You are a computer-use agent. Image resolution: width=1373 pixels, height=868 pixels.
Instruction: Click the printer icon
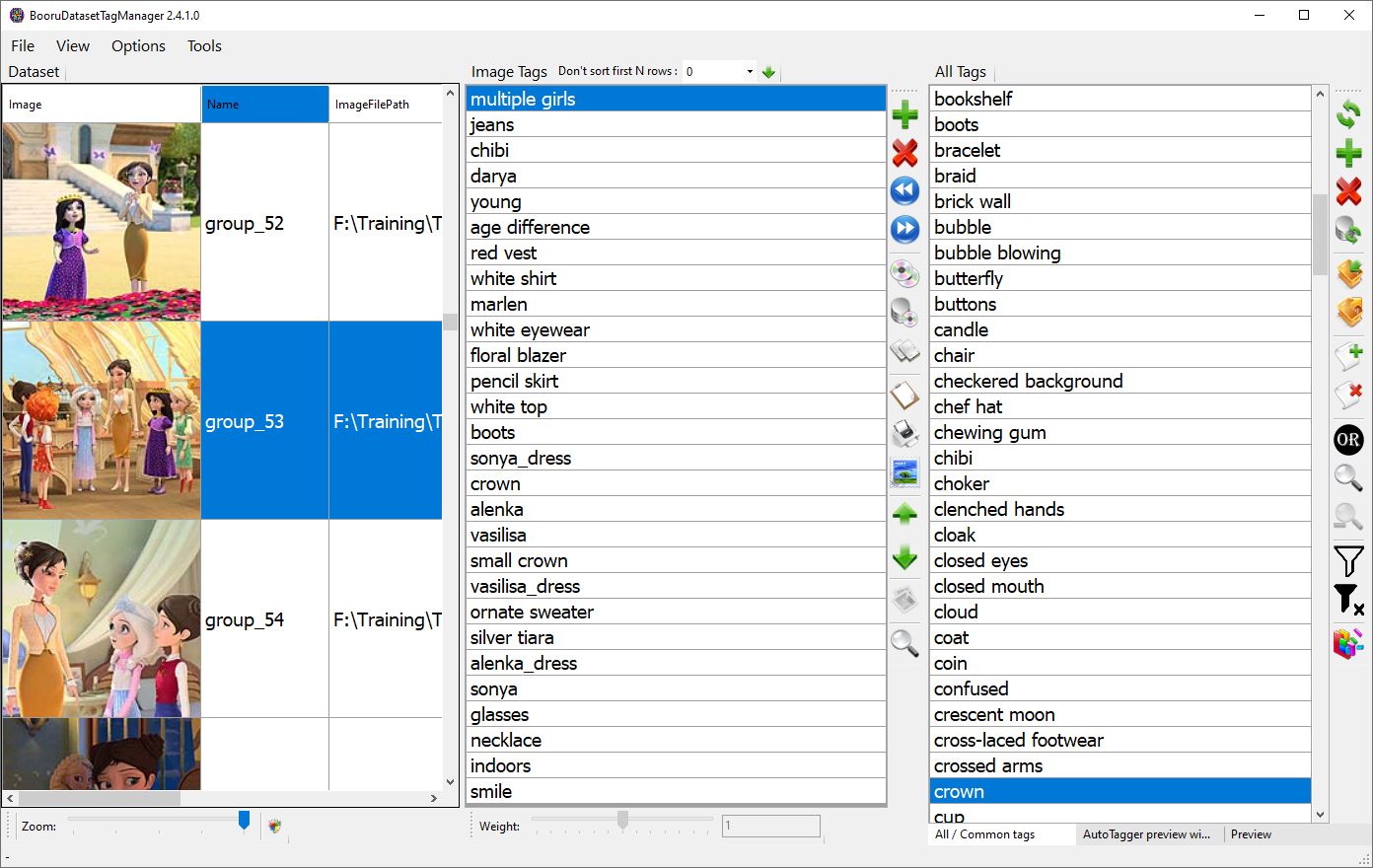tap(904, 434)
